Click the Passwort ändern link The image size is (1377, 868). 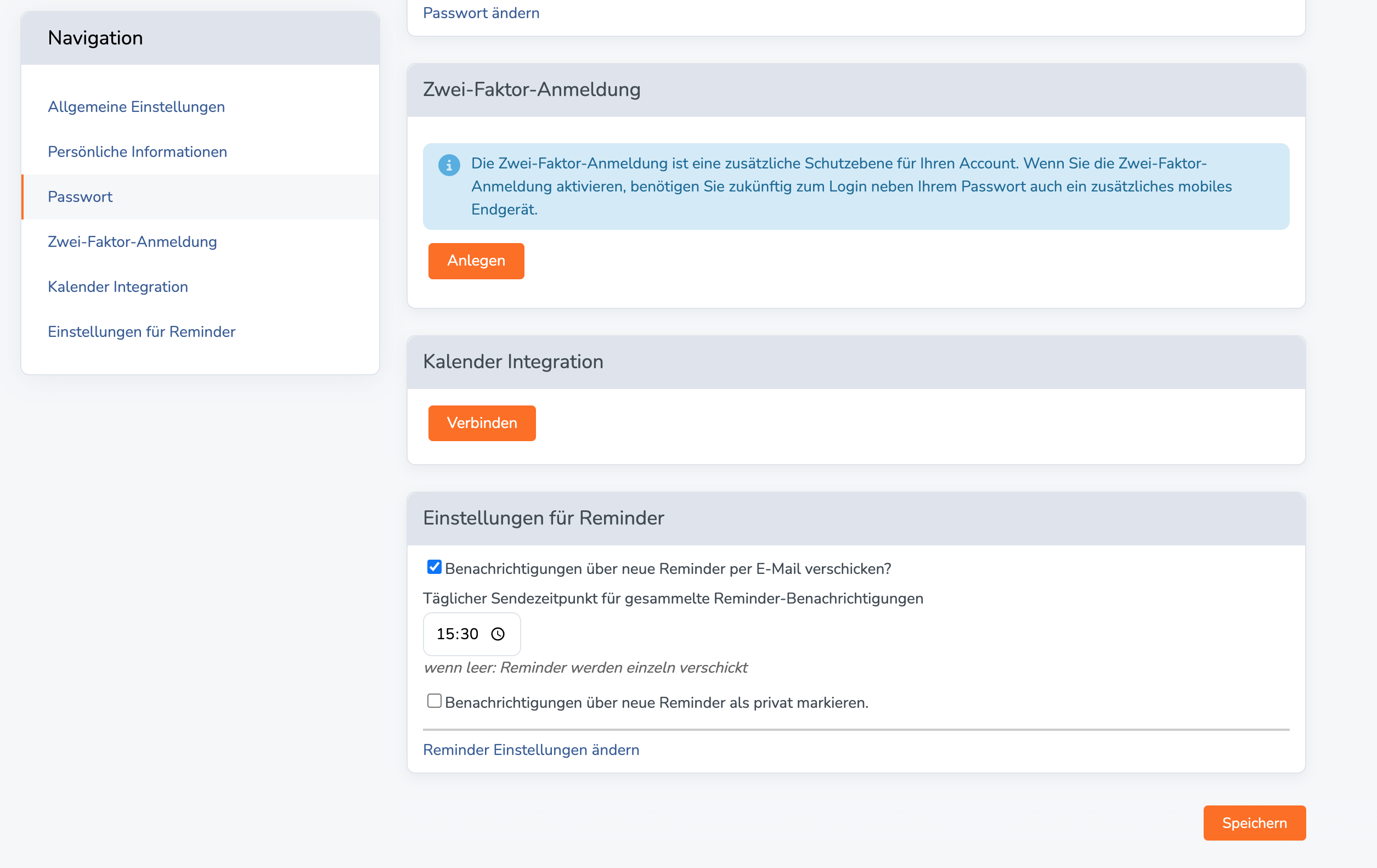click(x=481, y=13)
